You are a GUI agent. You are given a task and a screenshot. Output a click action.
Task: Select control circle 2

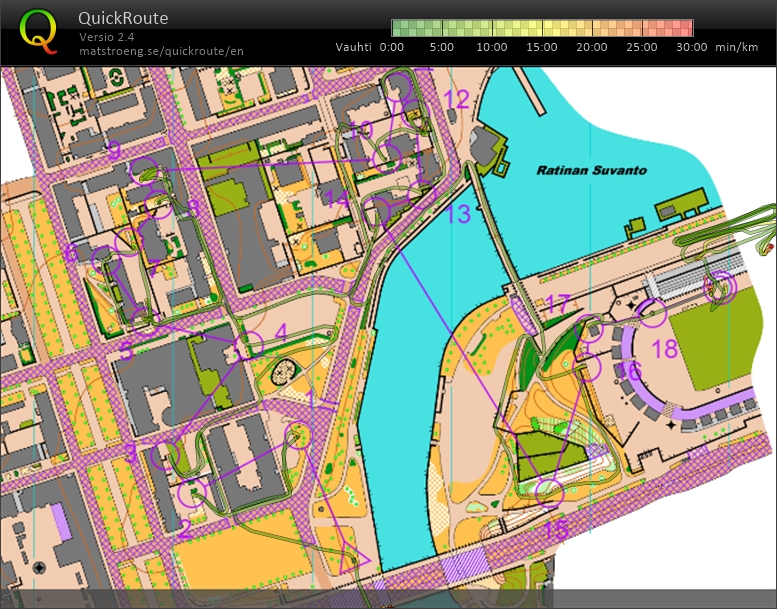click(190, 491)
